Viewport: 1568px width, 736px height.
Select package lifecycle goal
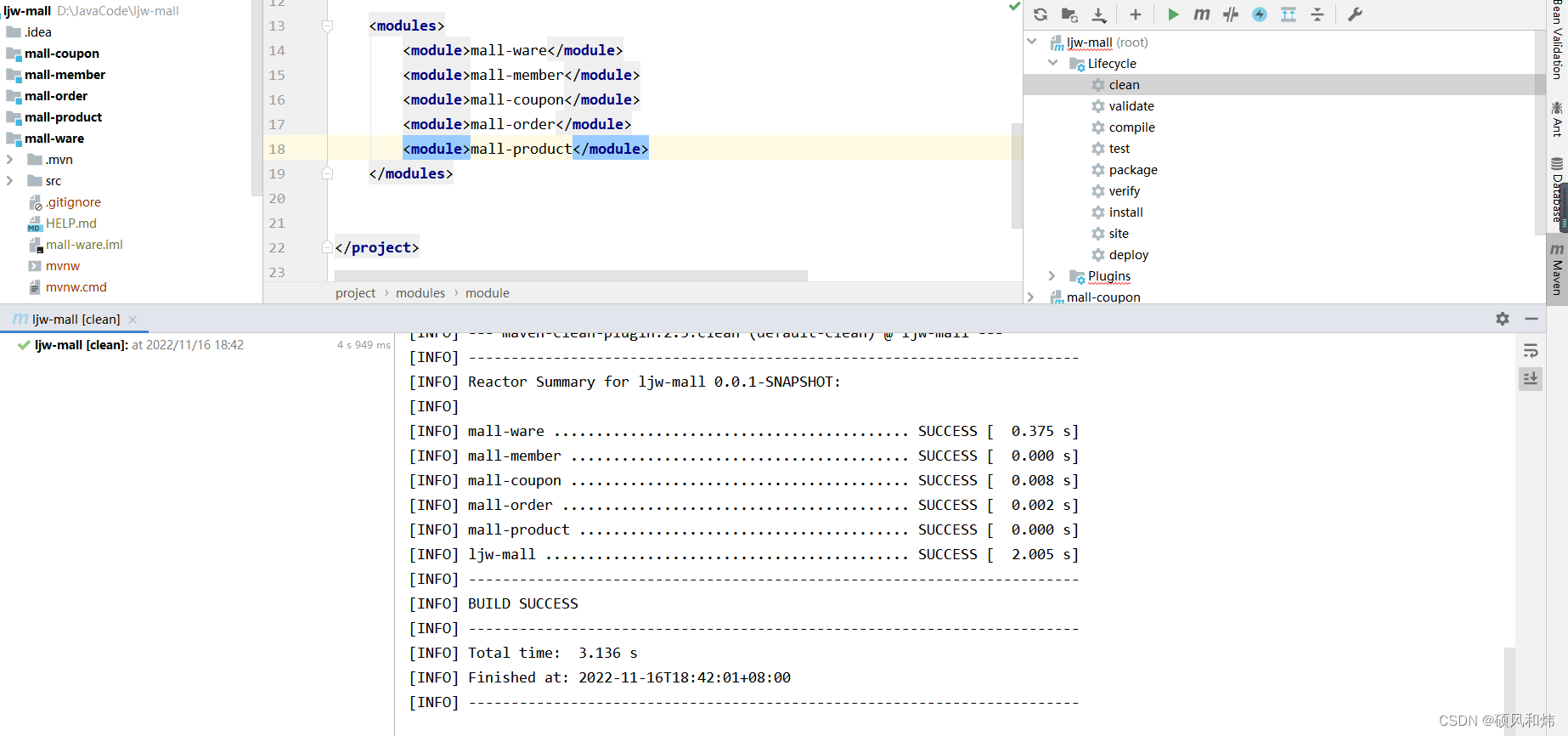(x=1133, y=170)
